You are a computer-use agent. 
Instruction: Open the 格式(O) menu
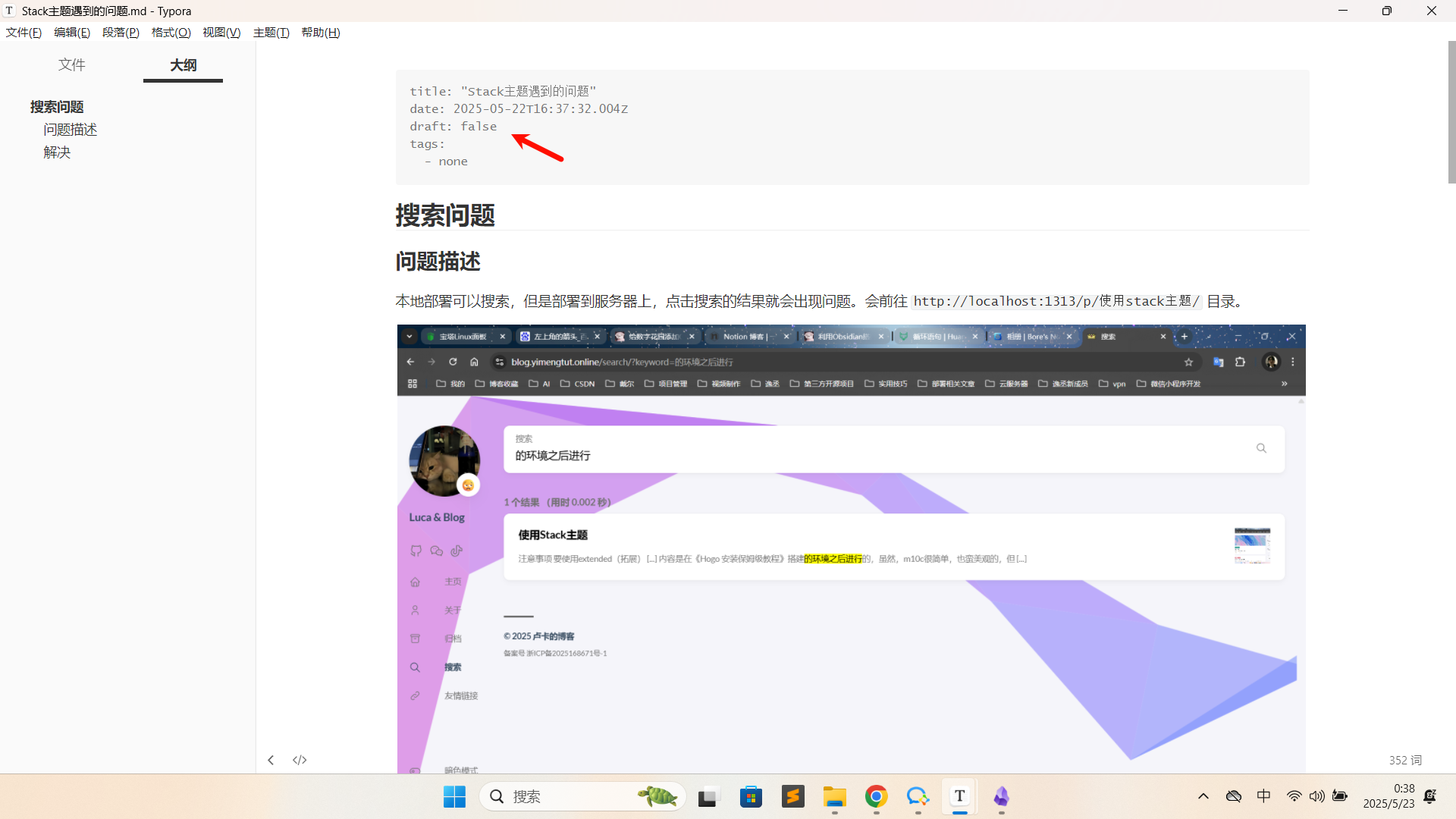click(171, 33)
